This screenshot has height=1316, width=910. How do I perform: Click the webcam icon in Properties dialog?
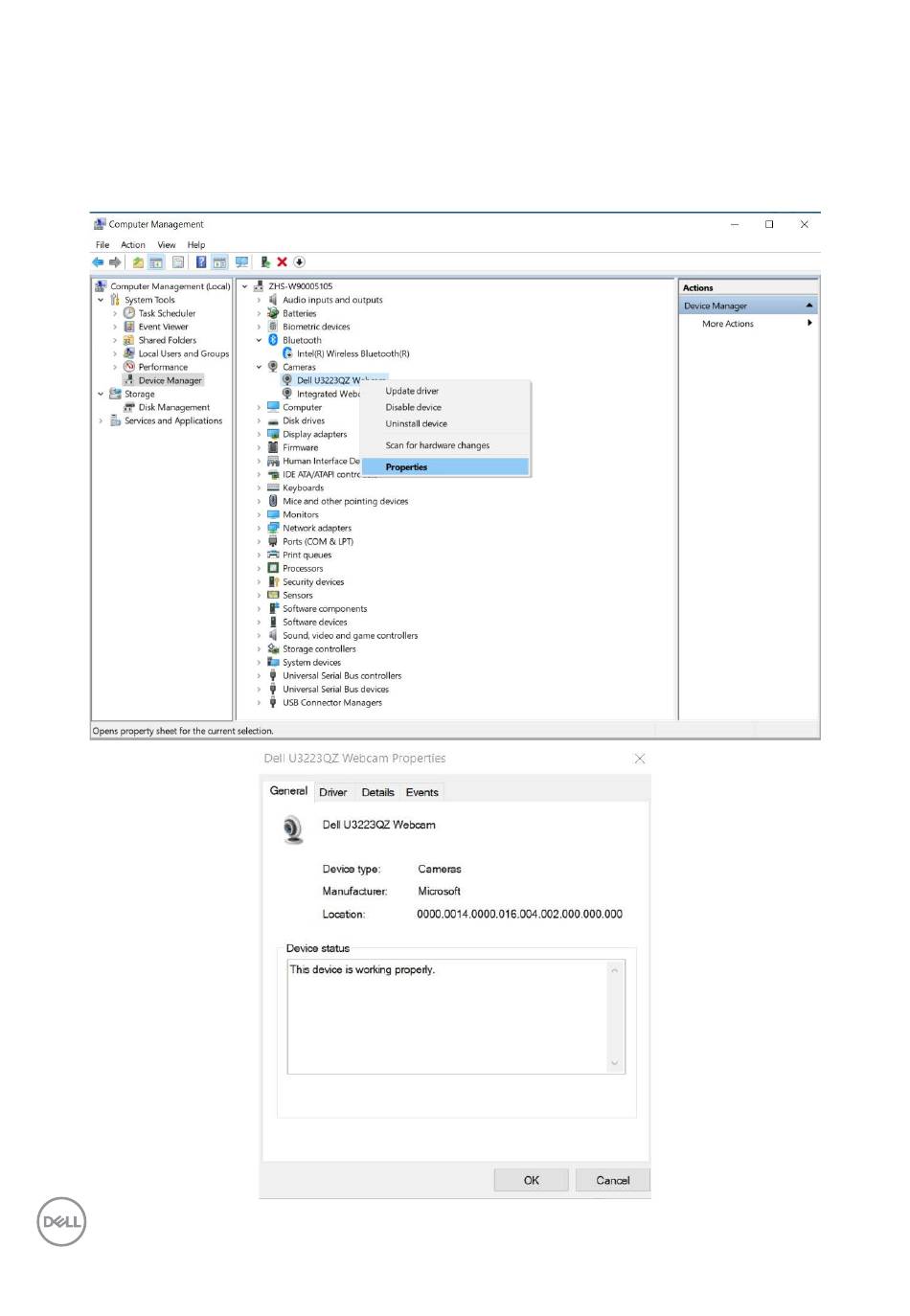(x=293, y=829)
